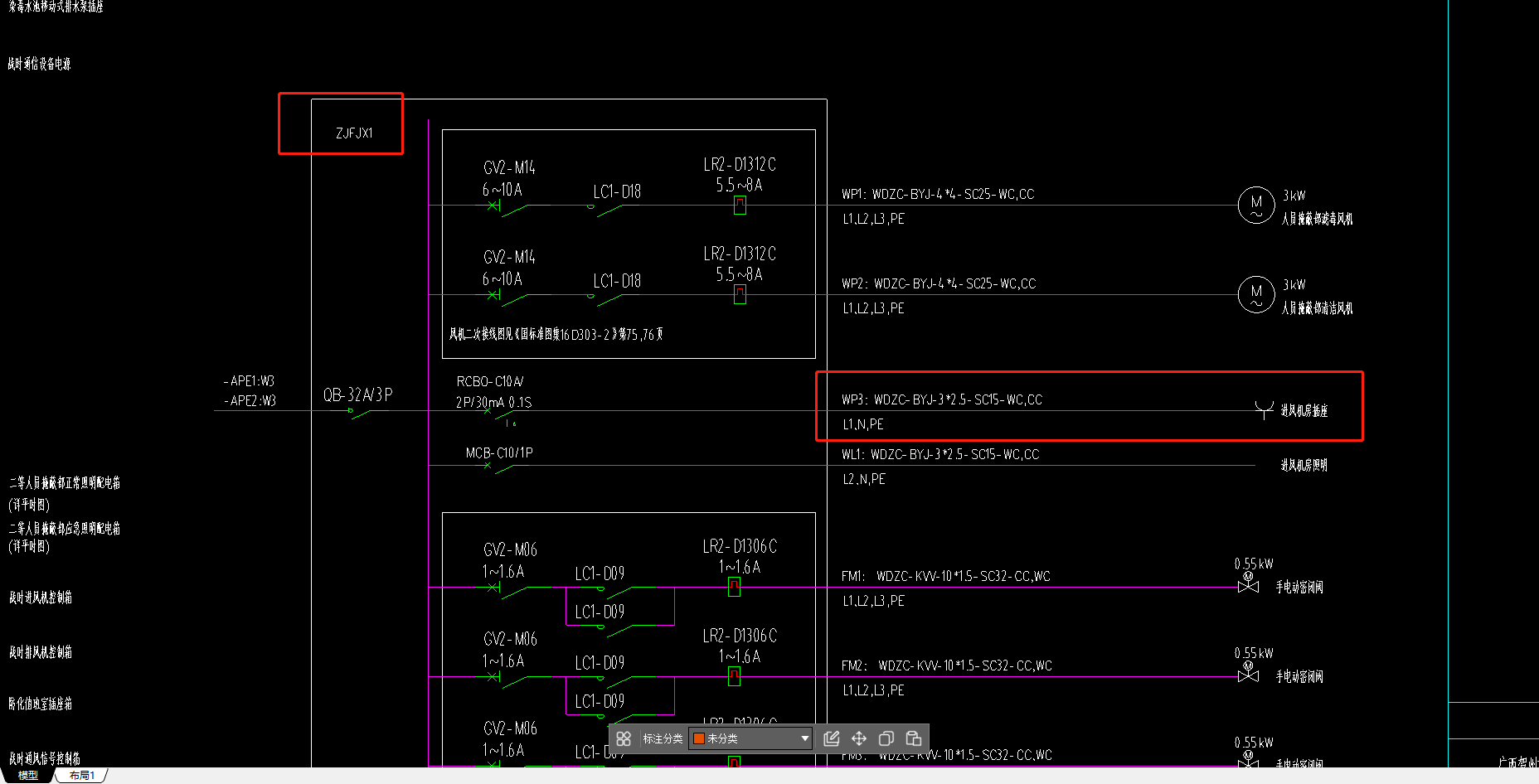This screenshot has height=784, width=1539.
Task: Select the MCB-C10/1P label
Action: coord(499,452)
